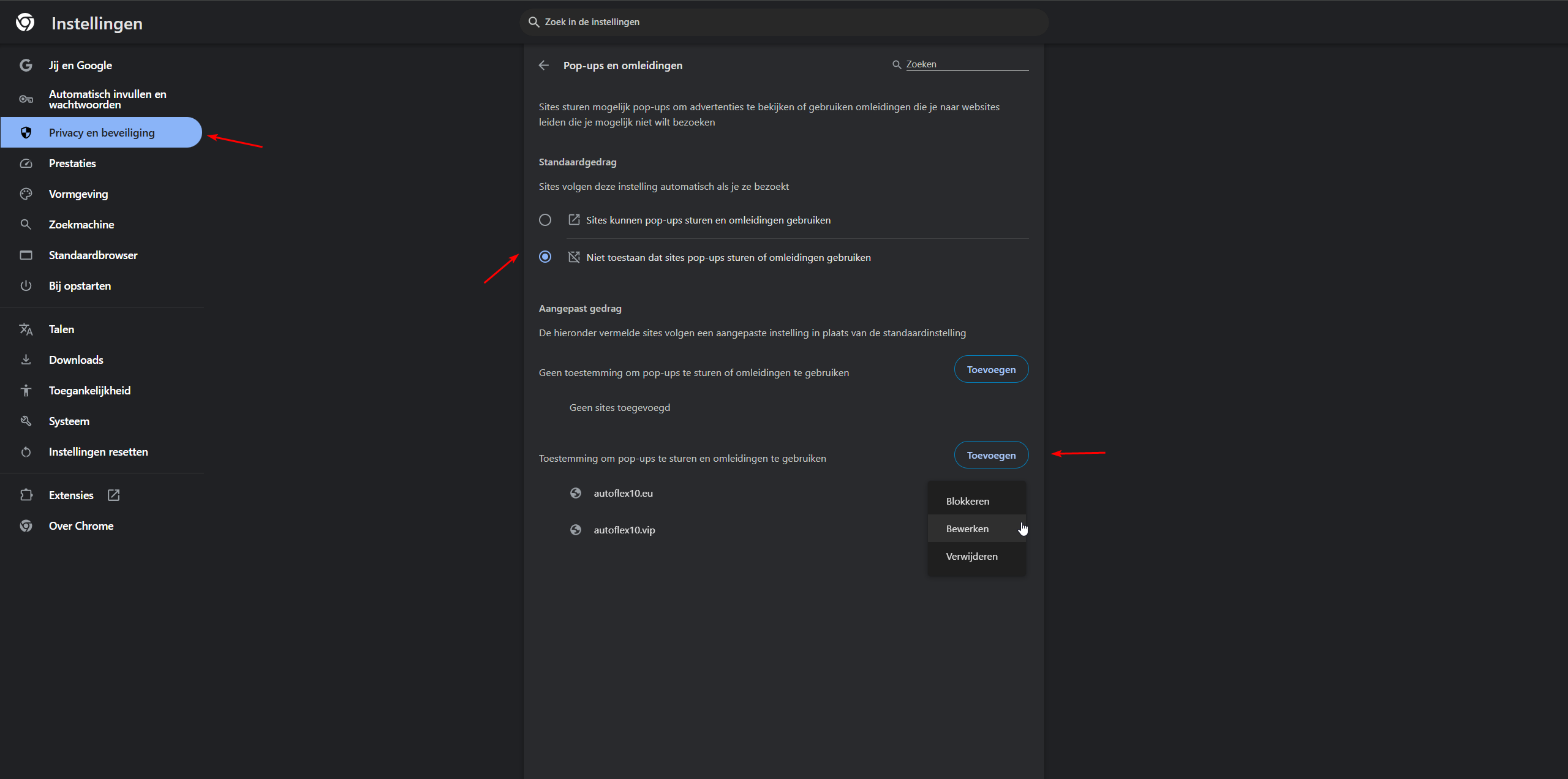
Task: Click the Talen translate icon in the sidebar
Action: pos(26,329)
